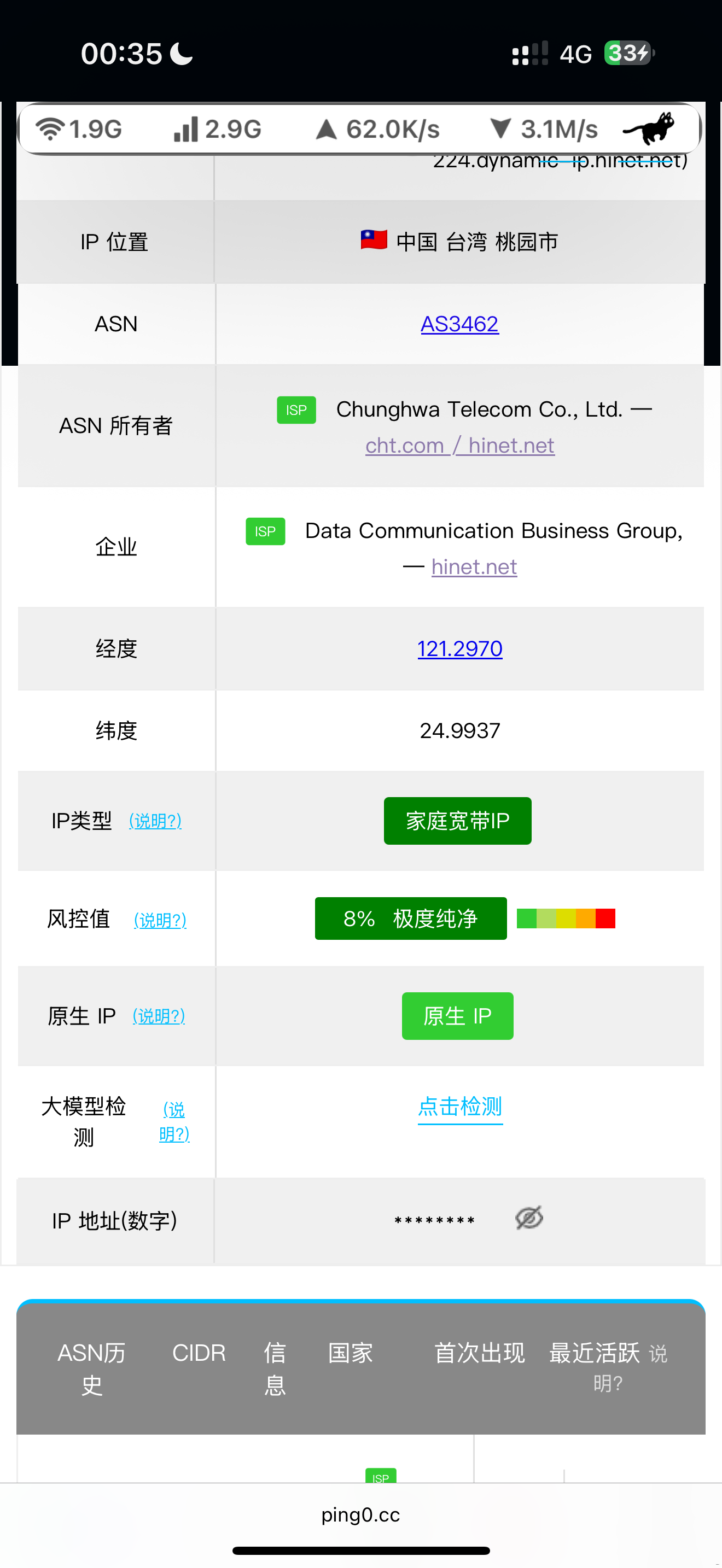This screenshot has width=722, height=1568.
Task: Tap the upload speed arrow icon
Action: [x=327, y=129]
